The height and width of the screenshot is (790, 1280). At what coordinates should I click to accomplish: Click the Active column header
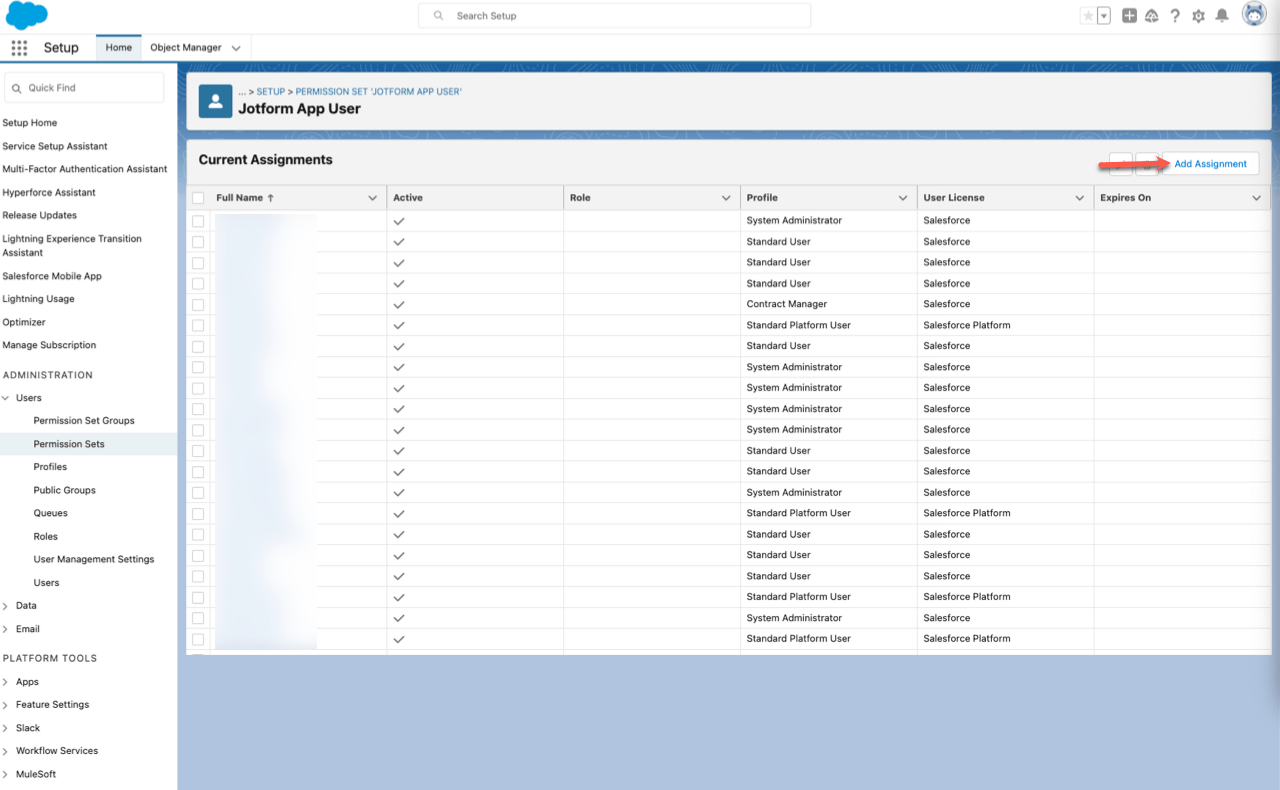(x=475, y=198)
